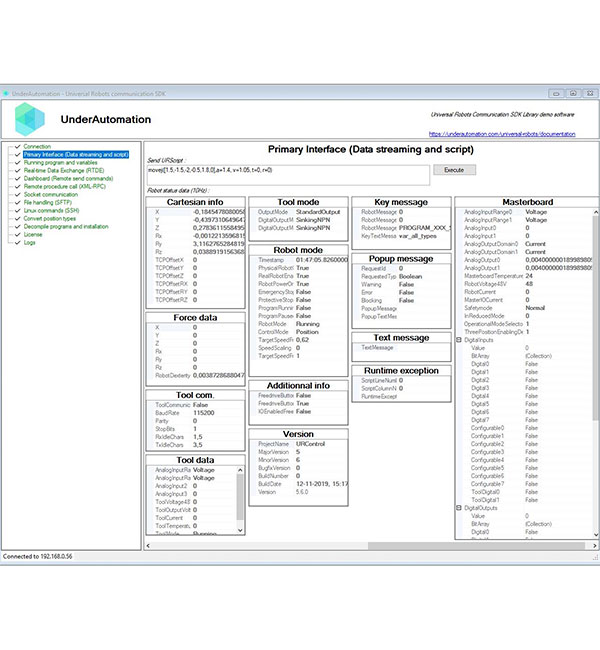Select File handling (SFTP) in the sidebar
The height and width of the screenshot is (650, 600).
[x=48, y=203]
